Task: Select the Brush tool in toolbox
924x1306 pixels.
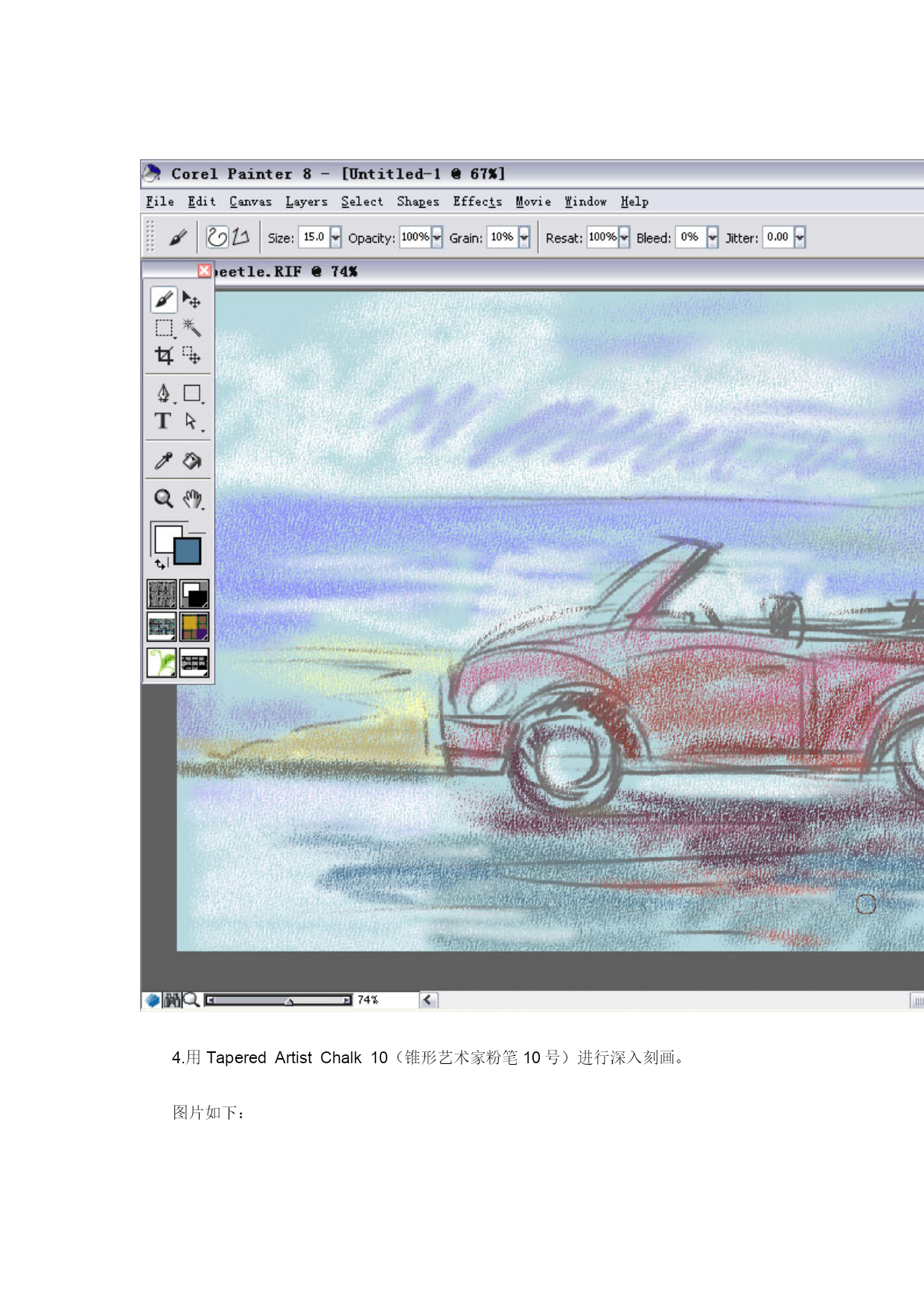Action: point(164,300)
